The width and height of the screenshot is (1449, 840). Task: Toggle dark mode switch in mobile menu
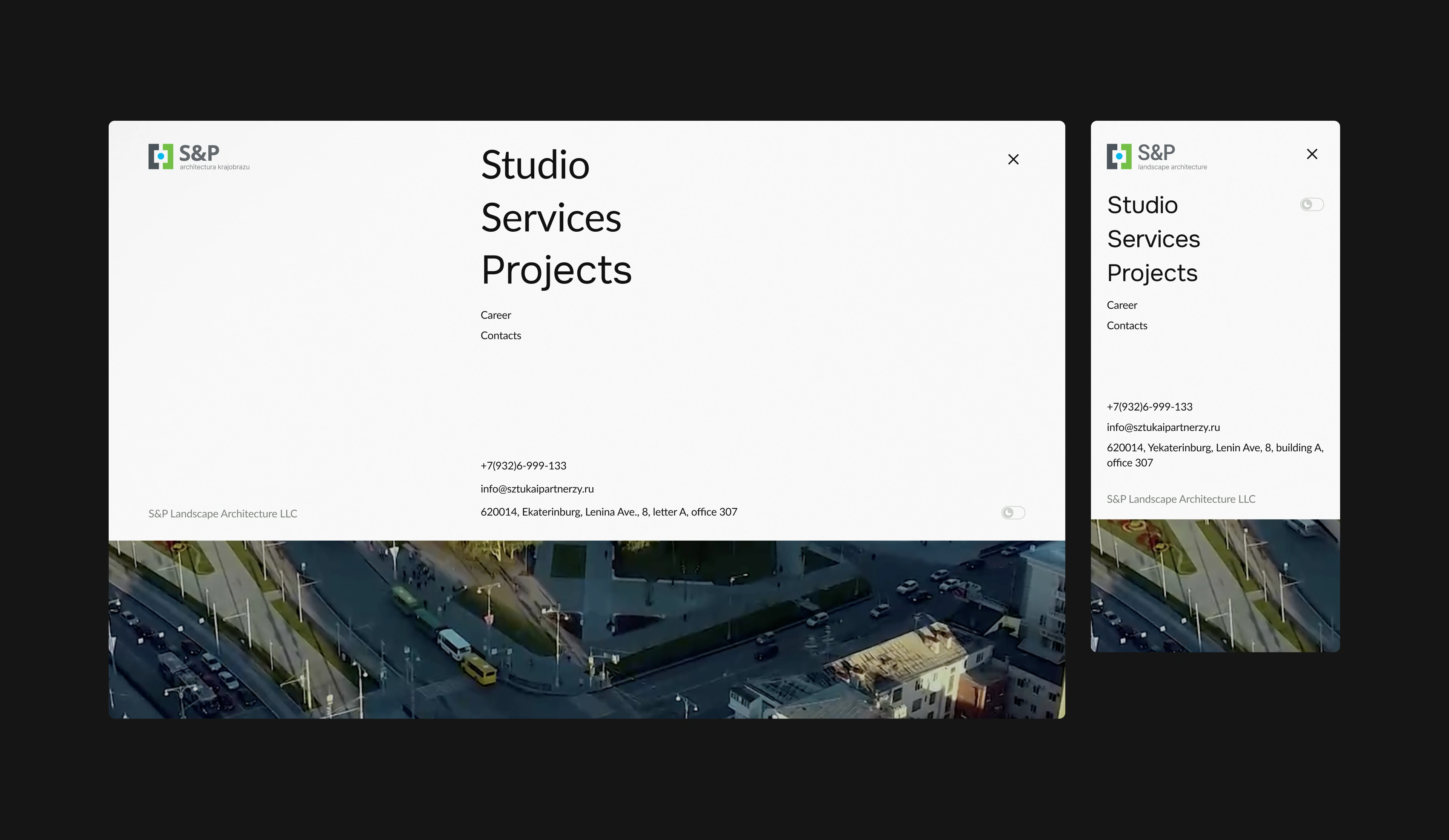[x=1312, y=205]
